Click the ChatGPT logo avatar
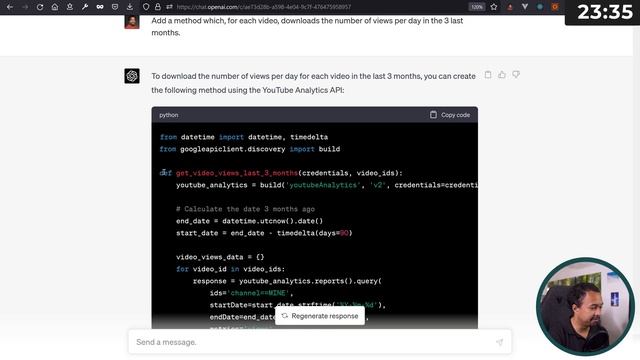Screen dimensions: 640x360 pyautogui.click(x=132, y=76)
